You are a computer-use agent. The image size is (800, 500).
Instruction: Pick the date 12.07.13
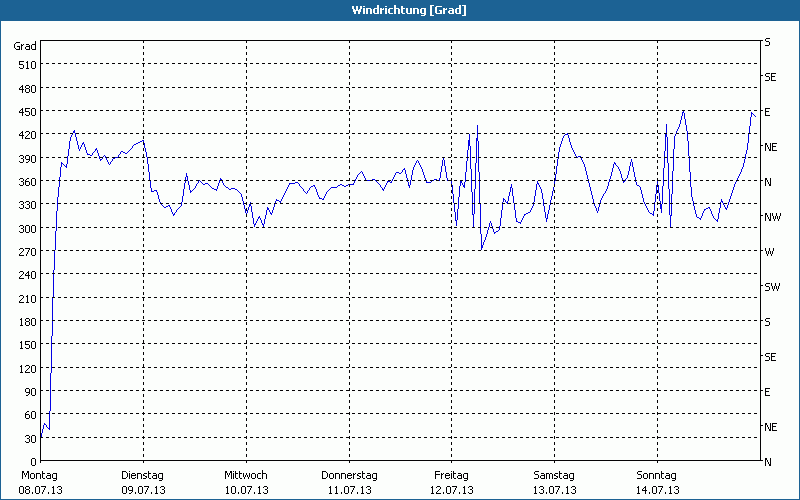452,490
